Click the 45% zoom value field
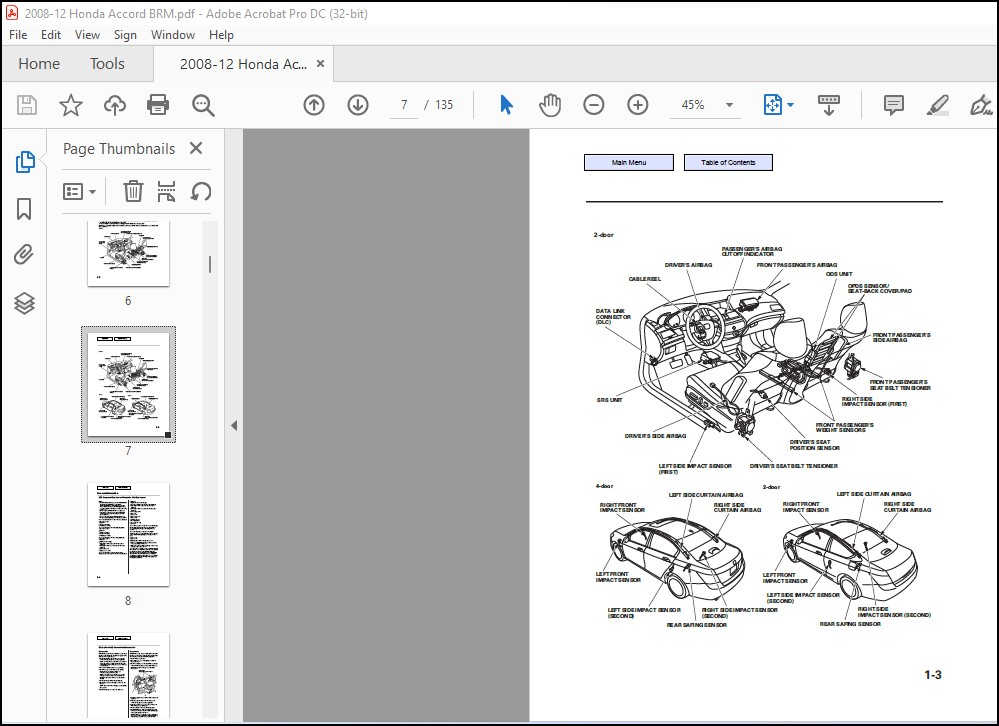This screenshot has width=999, height=726. click(693, 105)
